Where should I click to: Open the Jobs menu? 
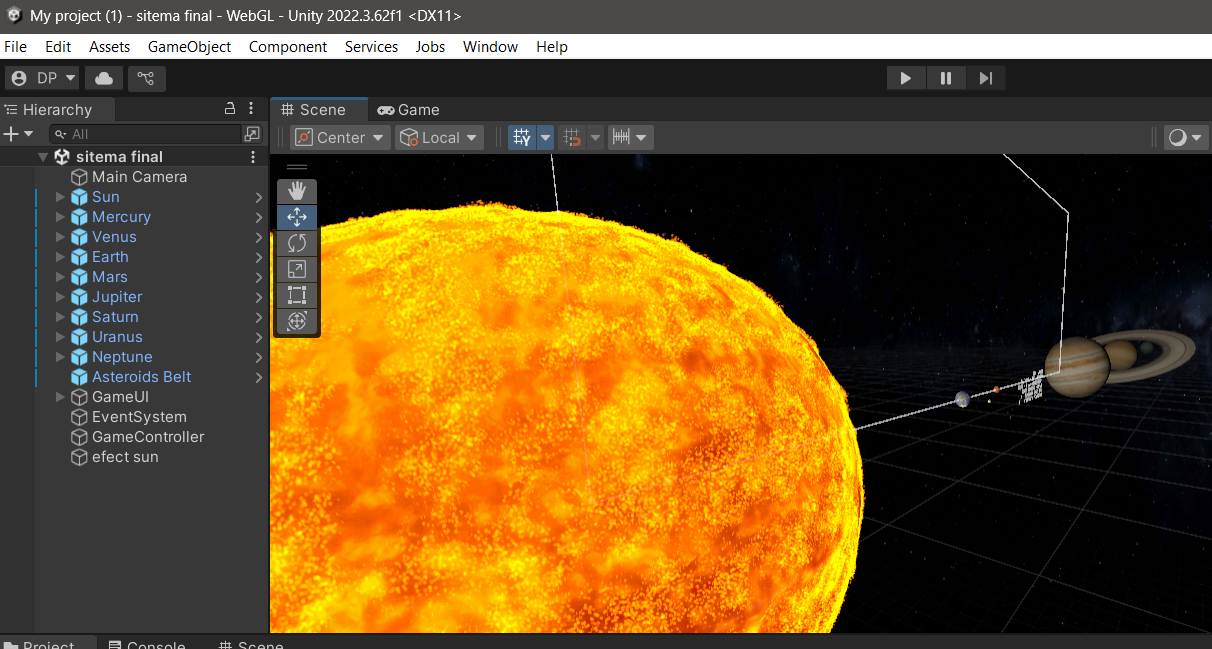point(430,47)
